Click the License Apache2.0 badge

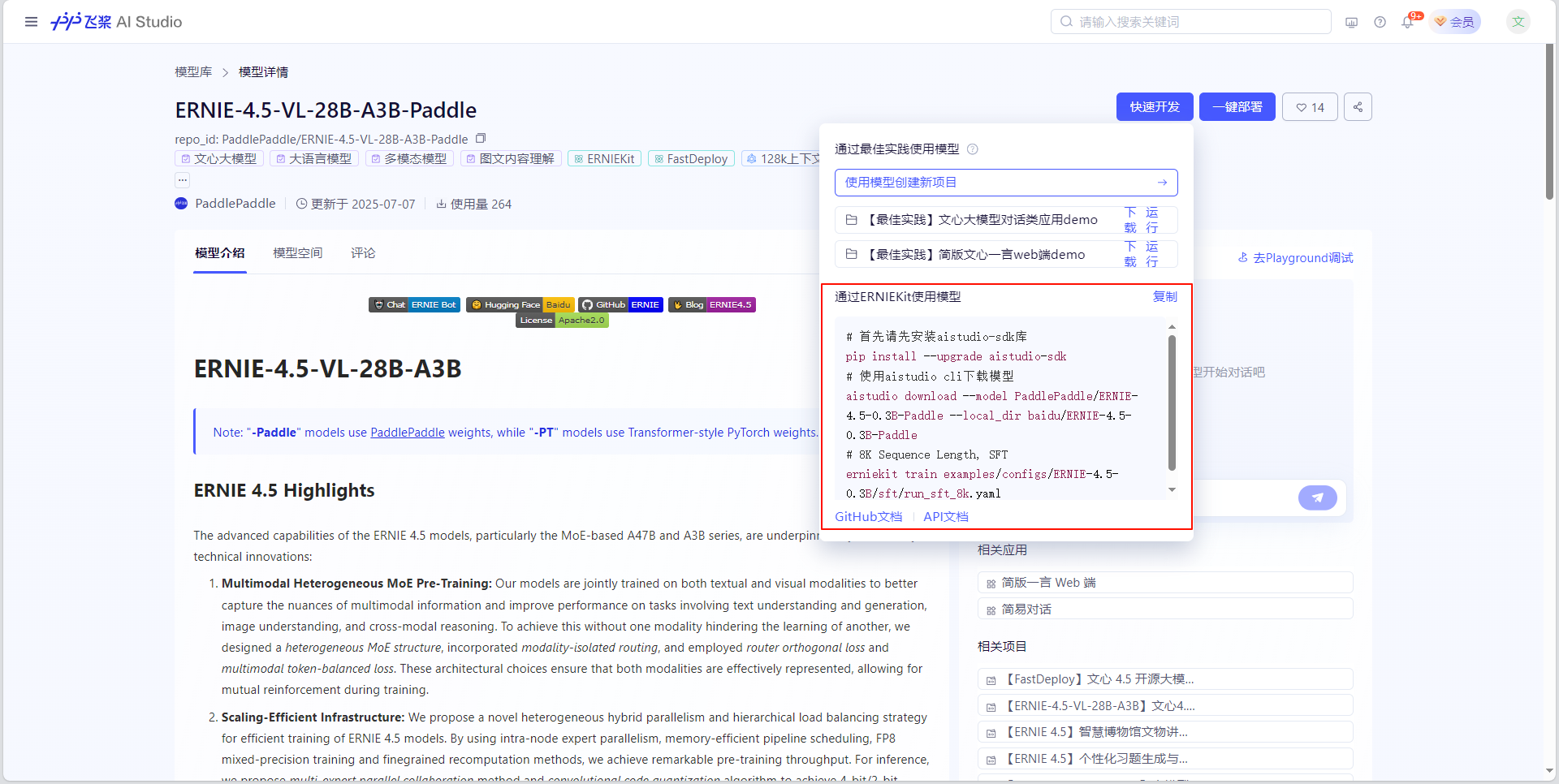[x=562, y=321]
